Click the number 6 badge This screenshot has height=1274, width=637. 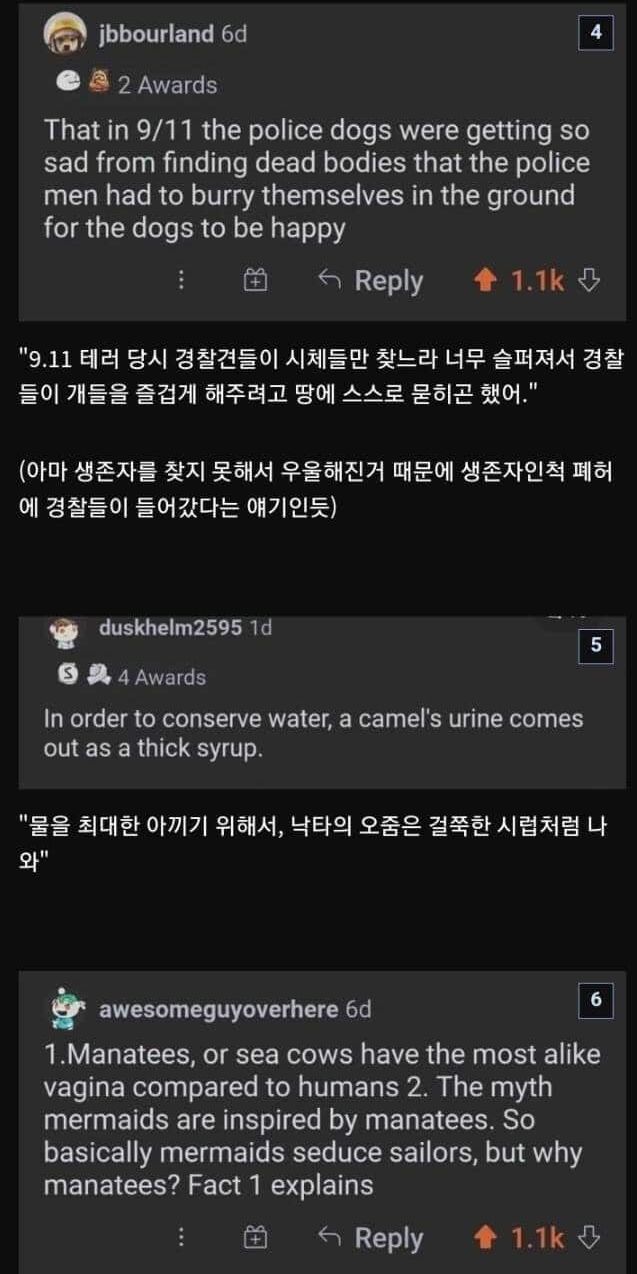click(596, 999)
